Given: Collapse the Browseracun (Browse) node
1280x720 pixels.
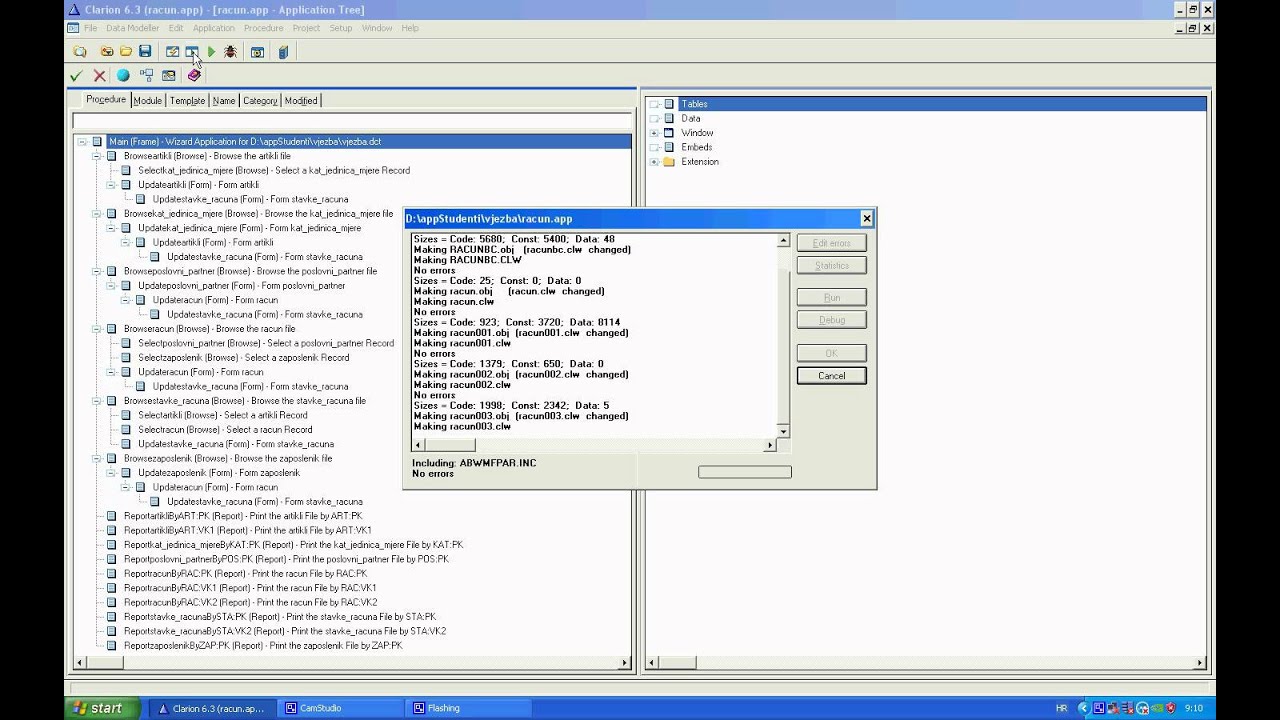Looking at the screenshot, I should (x=97, y=329).
